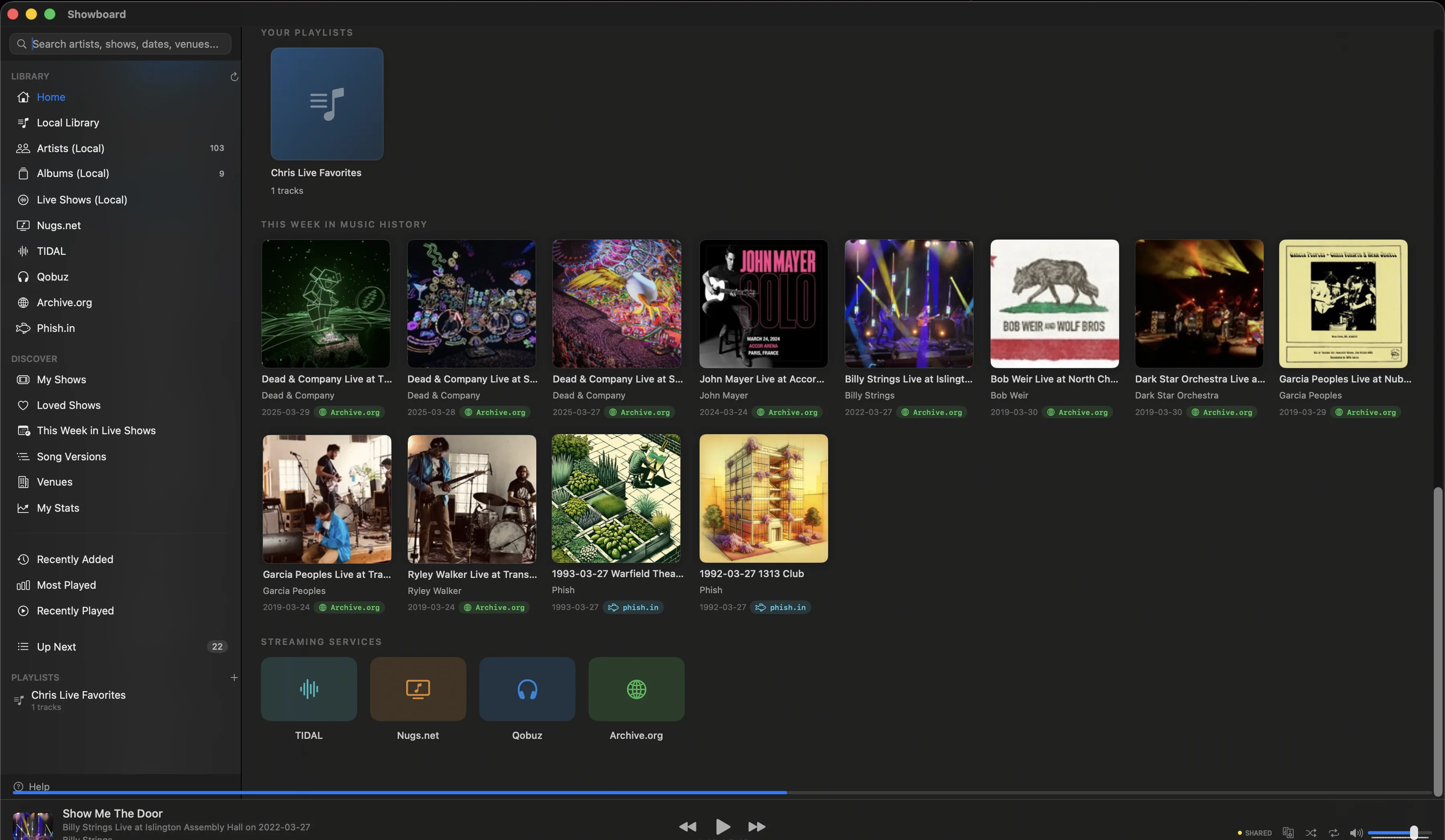Toggle shuffle playback mode
The height and width of the screenshot is (840, 1445).
[1311, 832]
